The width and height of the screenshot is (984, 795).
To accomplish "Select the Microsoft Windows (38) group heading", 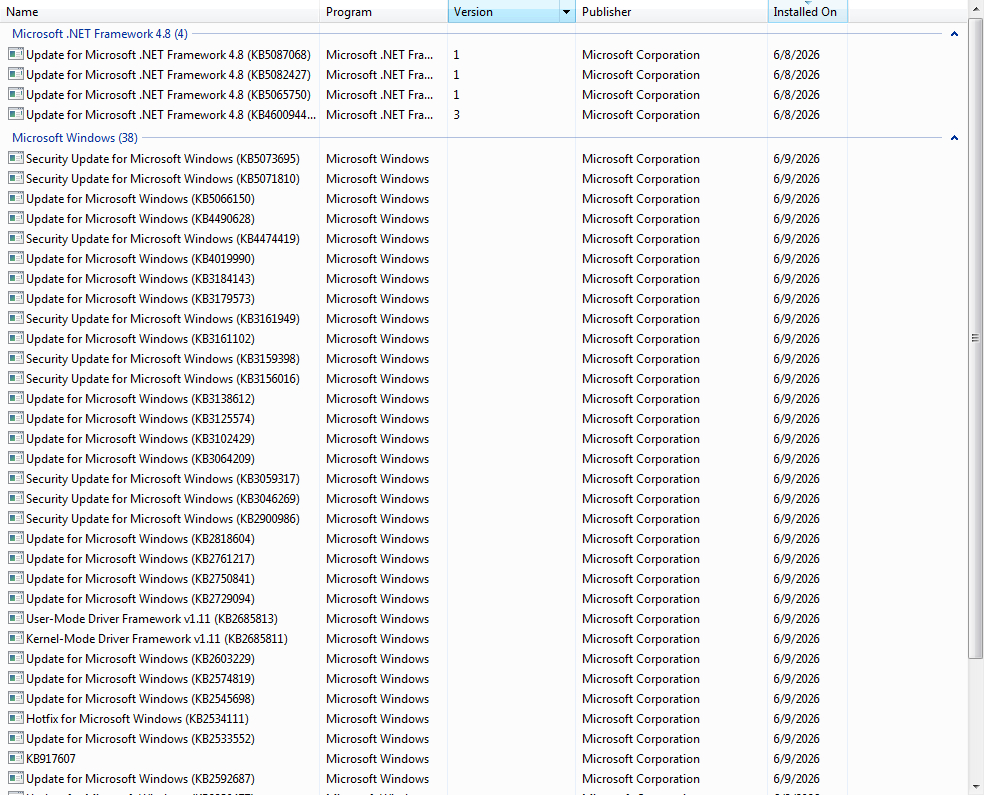I will [75, 137].
